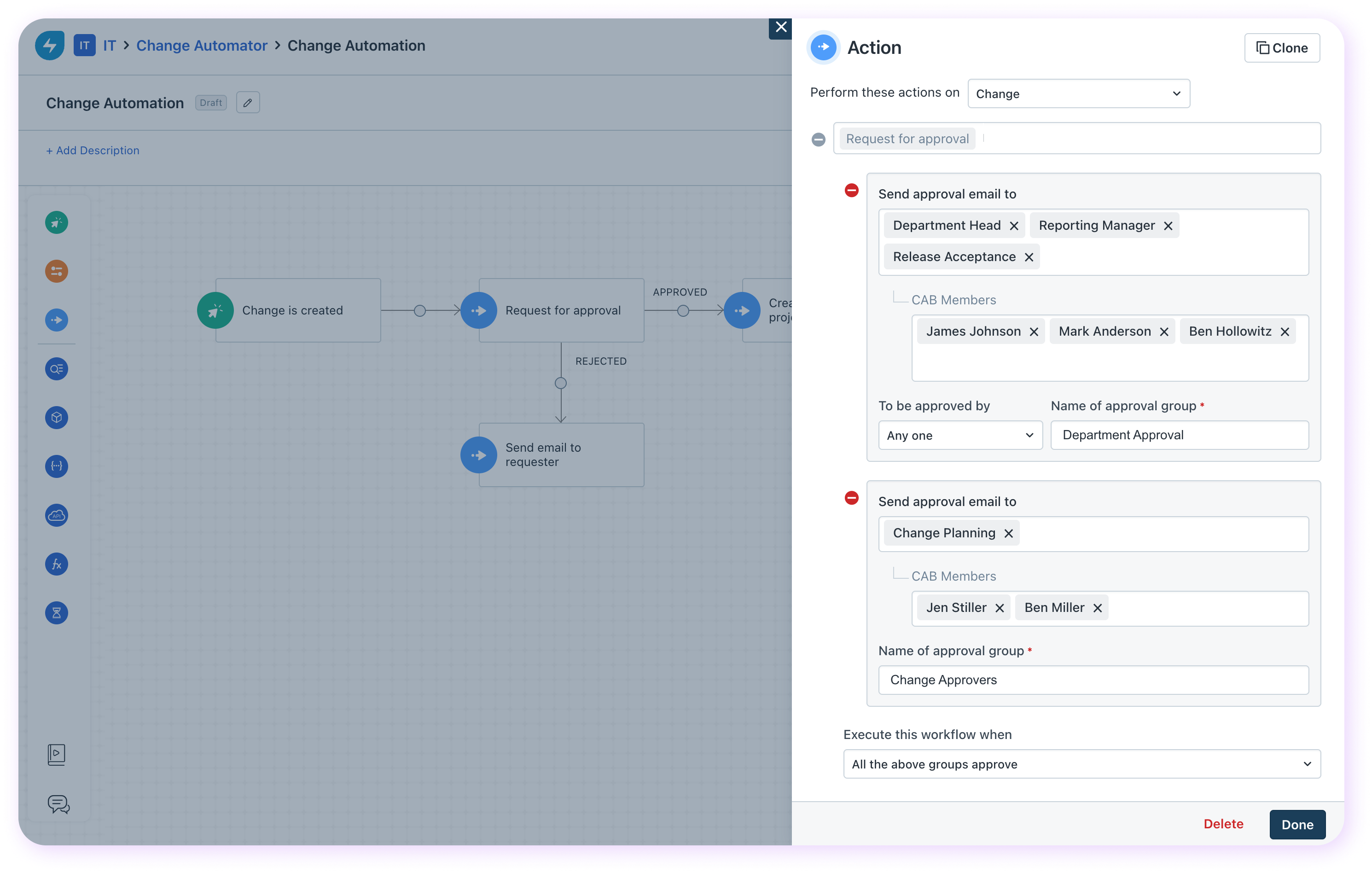Remove the Ben Hollowitz CAB member tag
Viewport: 1372px width, 873px height.
pyautogui.click(x=1285, y=332)
